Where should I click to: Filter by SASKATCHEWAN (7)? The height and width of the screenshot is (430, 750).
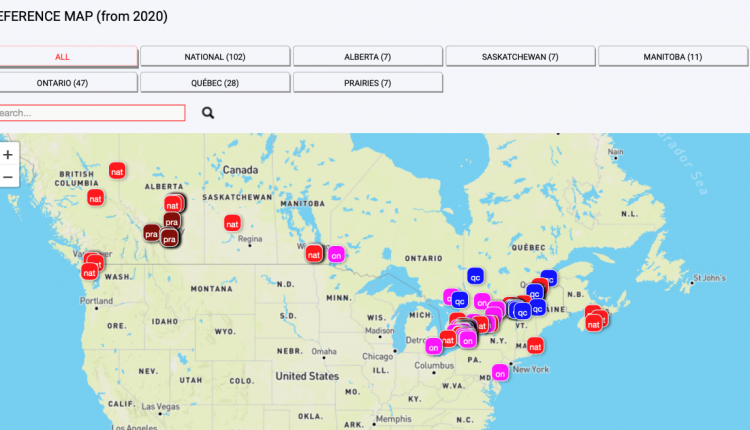[x=520, y=57]
